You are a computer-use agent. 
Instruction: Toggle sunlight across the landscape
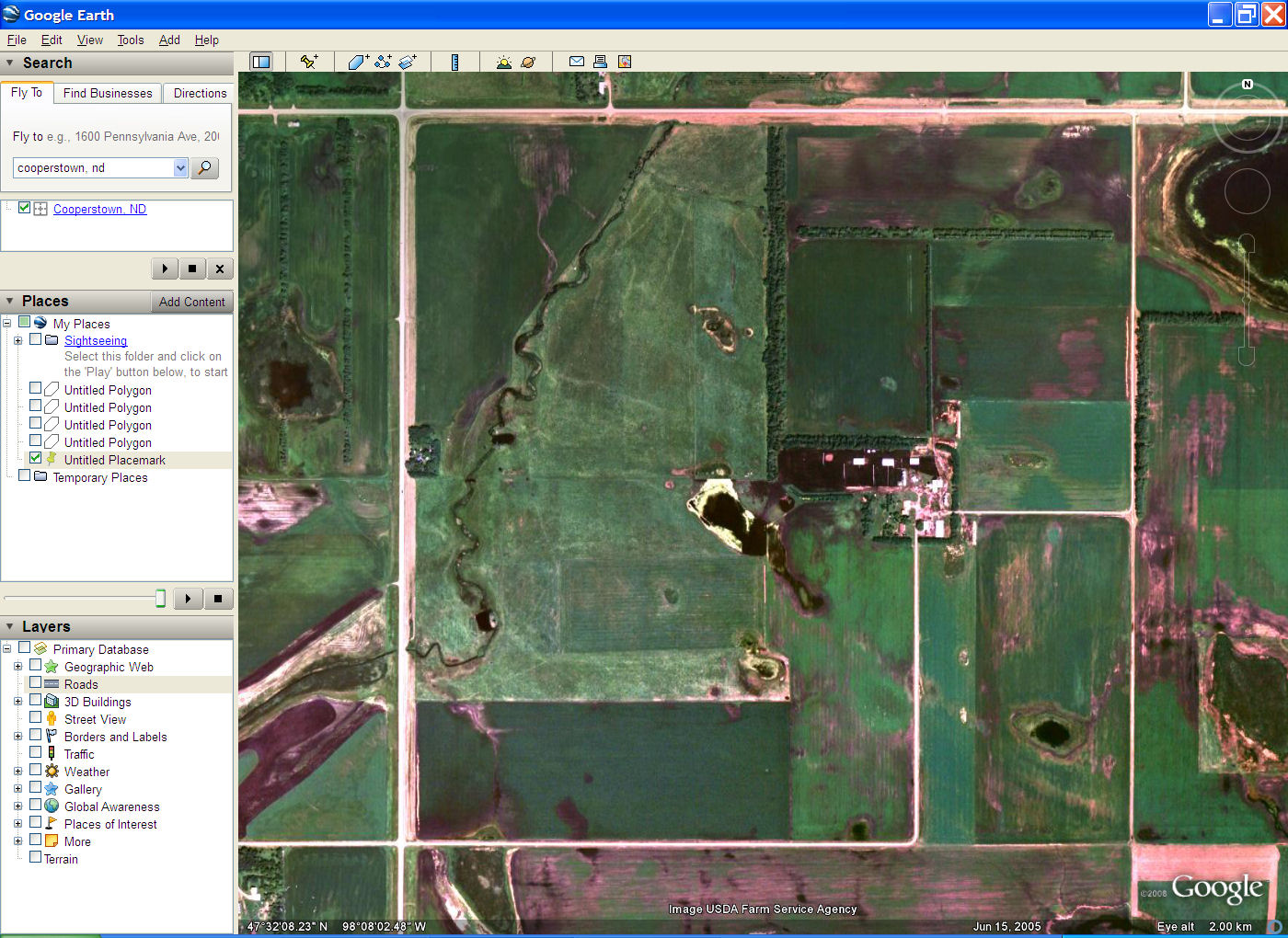pos(503,62)
